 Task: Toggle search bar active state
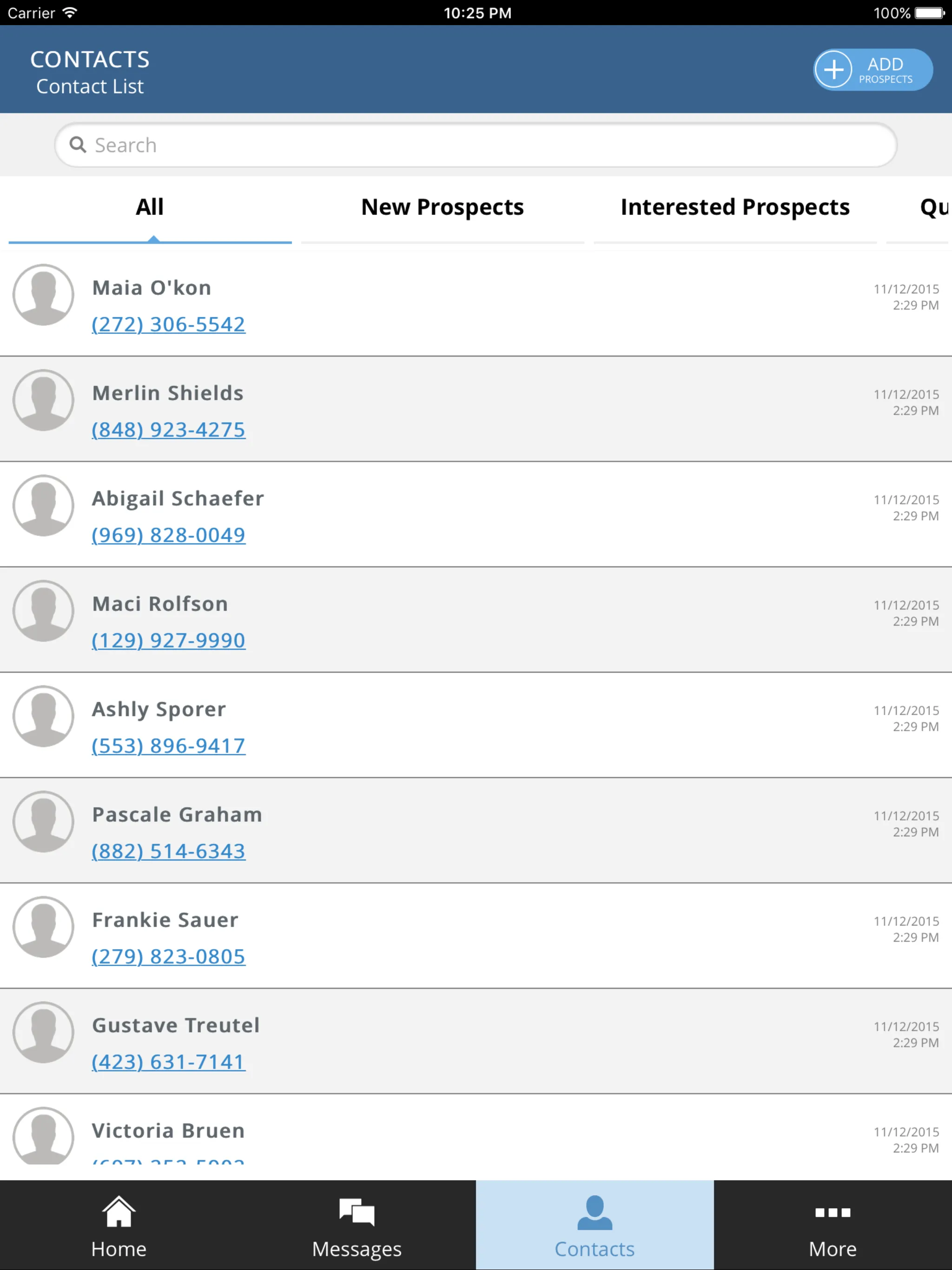[476, 145]
